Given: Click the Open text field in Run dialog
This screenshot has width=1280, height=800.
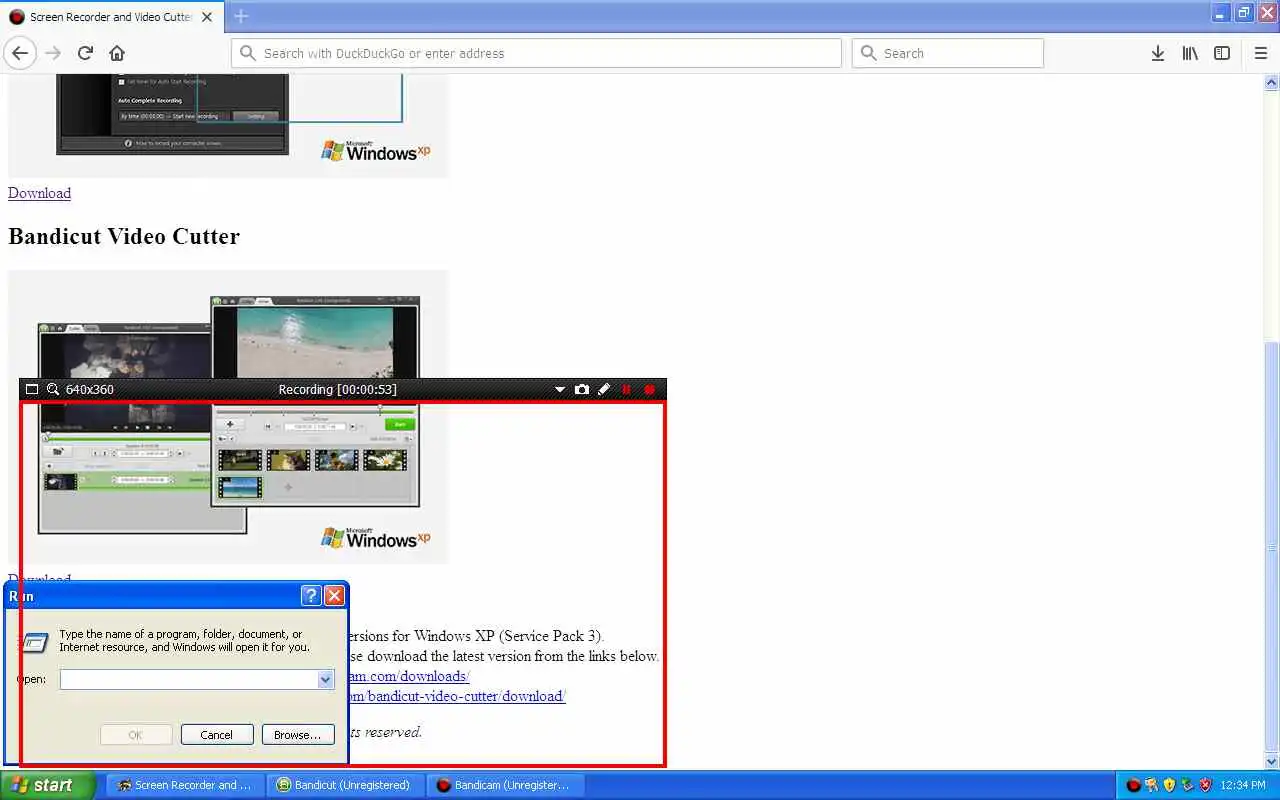Looking at the screenshot, I should pos(189,679).
